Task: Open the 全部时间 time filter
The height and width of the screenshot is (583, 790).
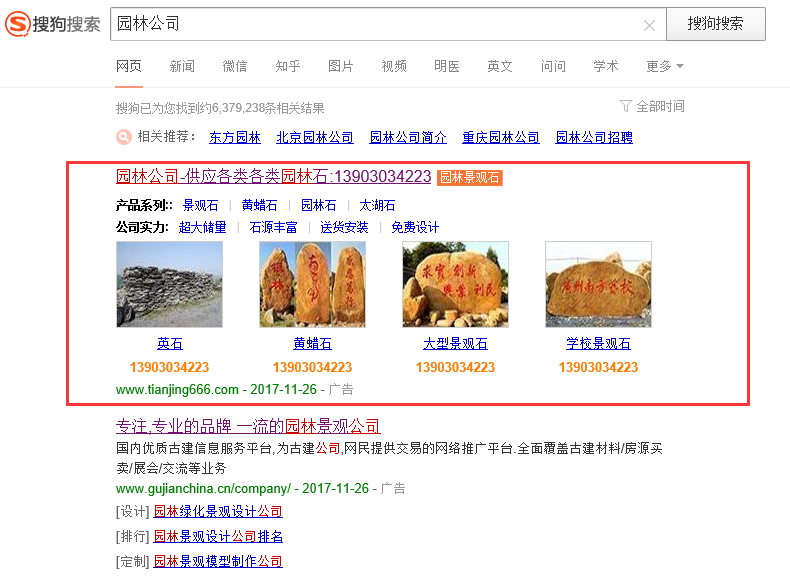Action: pos(652,106)
